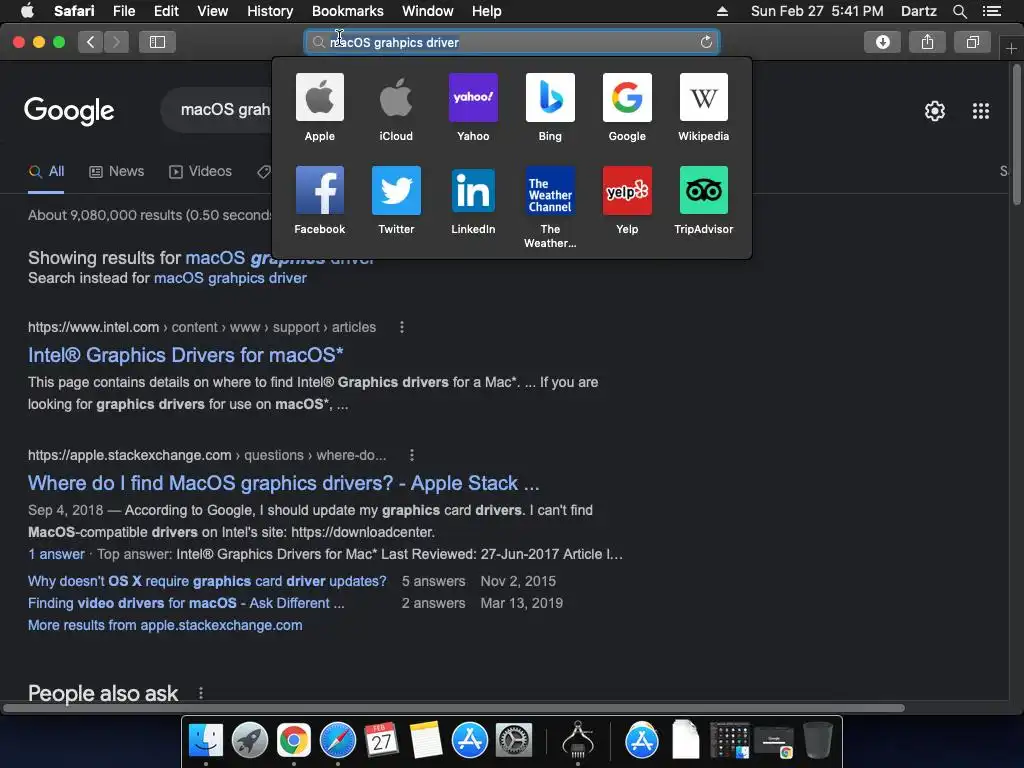This screenshot has height=768, width=1024.
Task: Show Safari downloads
Action: click(x=882, y=42)
